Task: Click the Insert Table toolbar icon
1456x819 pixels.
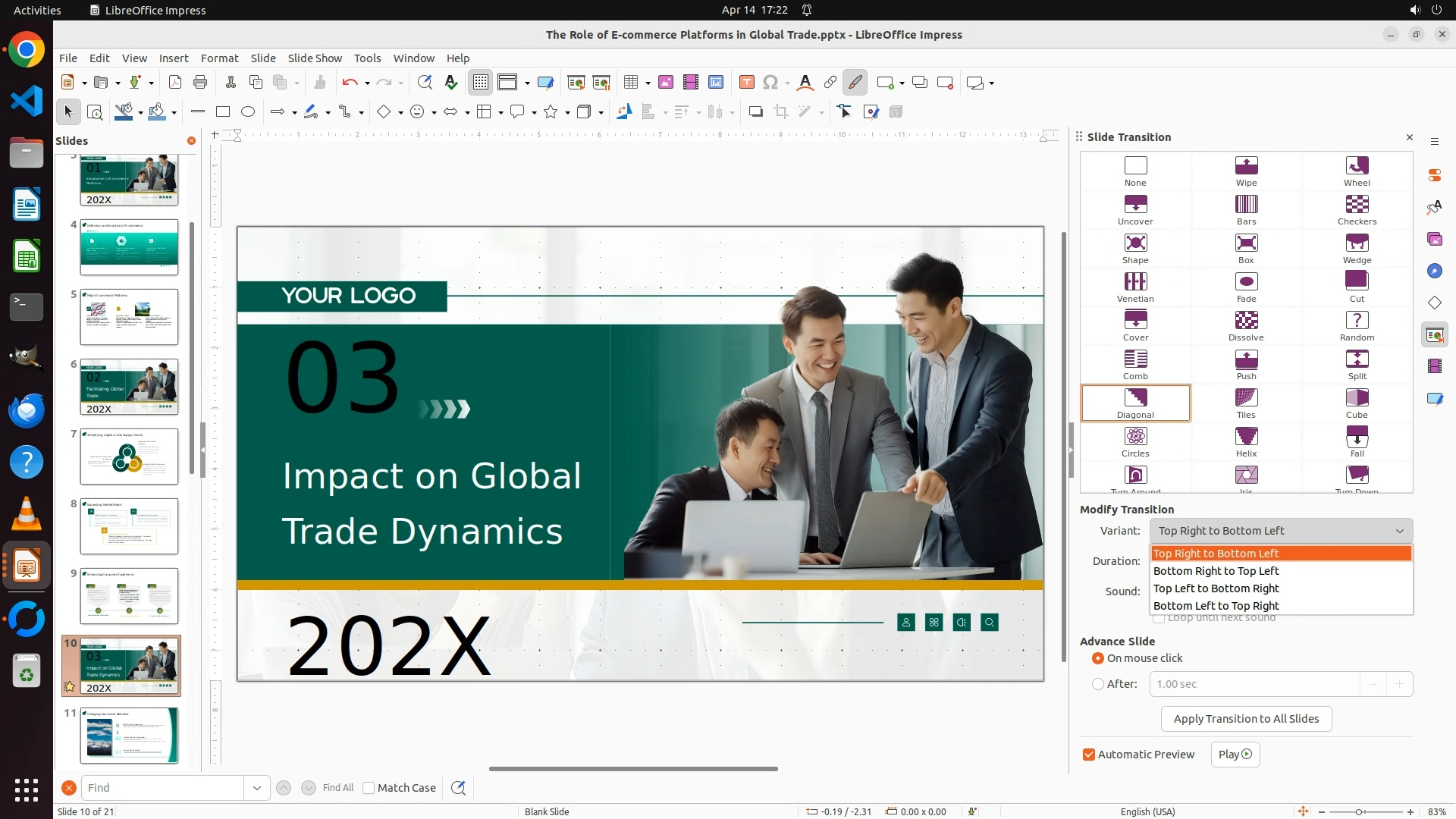Action: tap(631, 83)
